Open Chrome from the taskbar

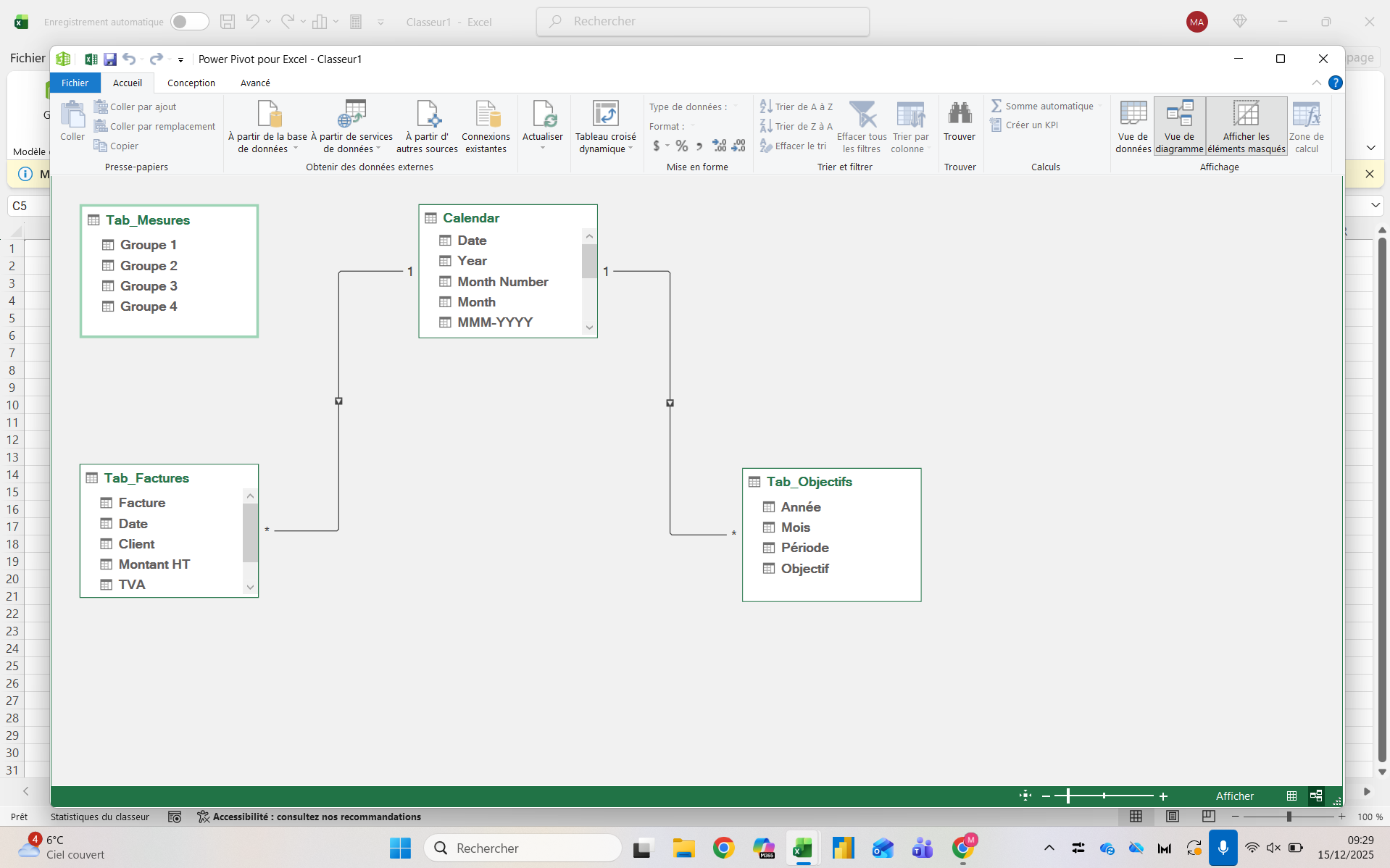point(723,848)
